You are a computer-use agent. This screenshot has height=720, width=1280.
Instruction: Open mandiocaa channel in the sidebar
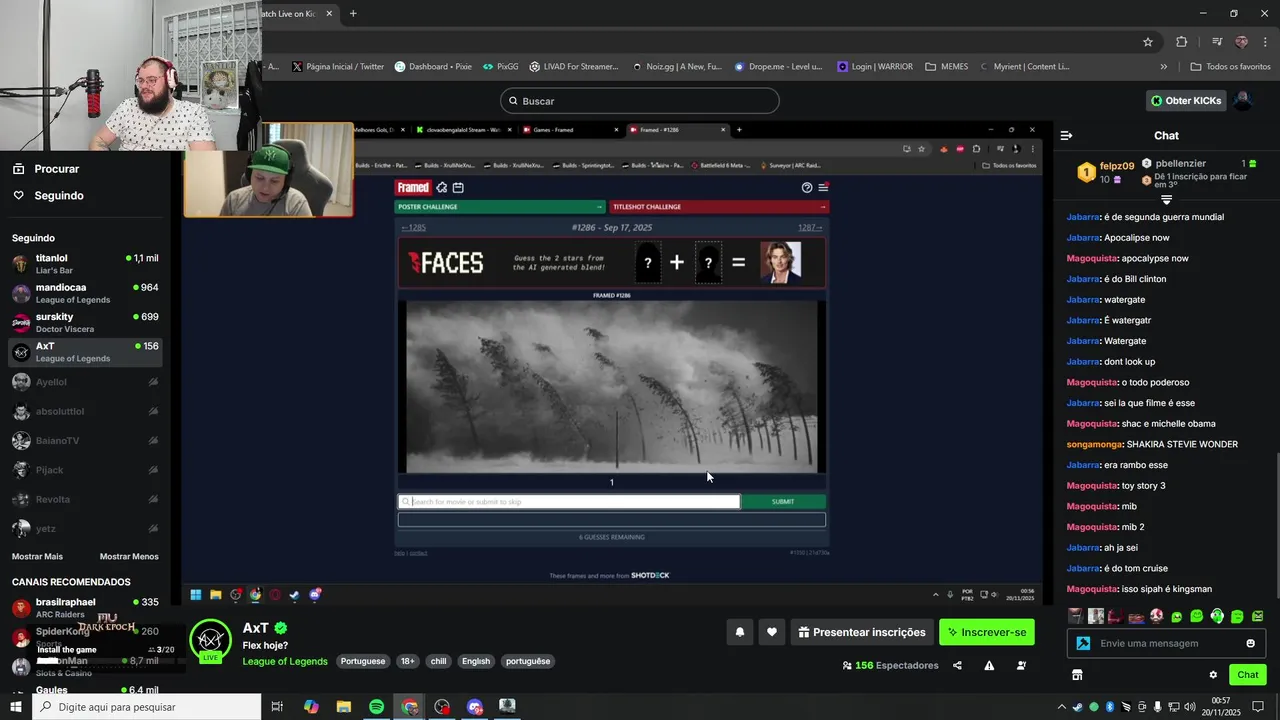(x=85, y=293)
